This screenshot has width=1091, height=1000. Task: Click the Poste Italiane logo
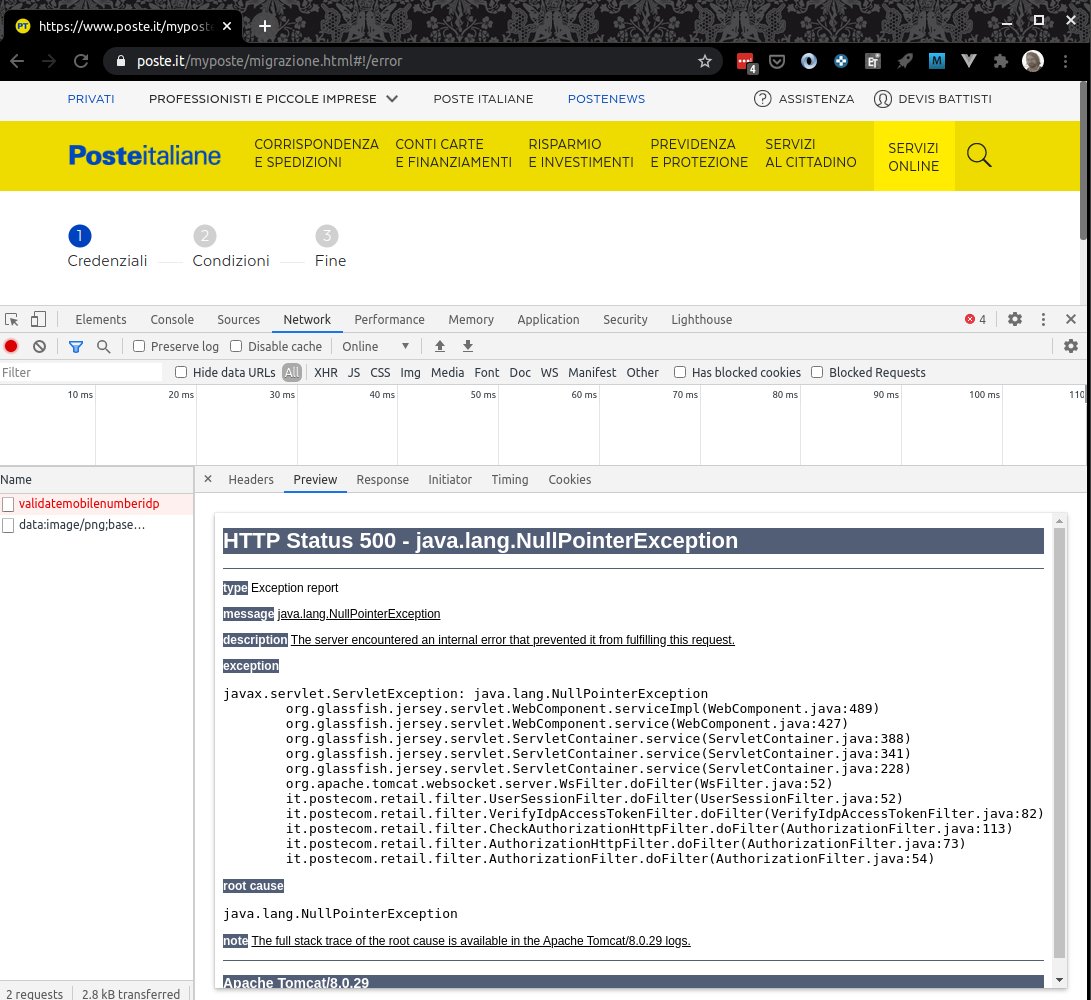point(145,155)
